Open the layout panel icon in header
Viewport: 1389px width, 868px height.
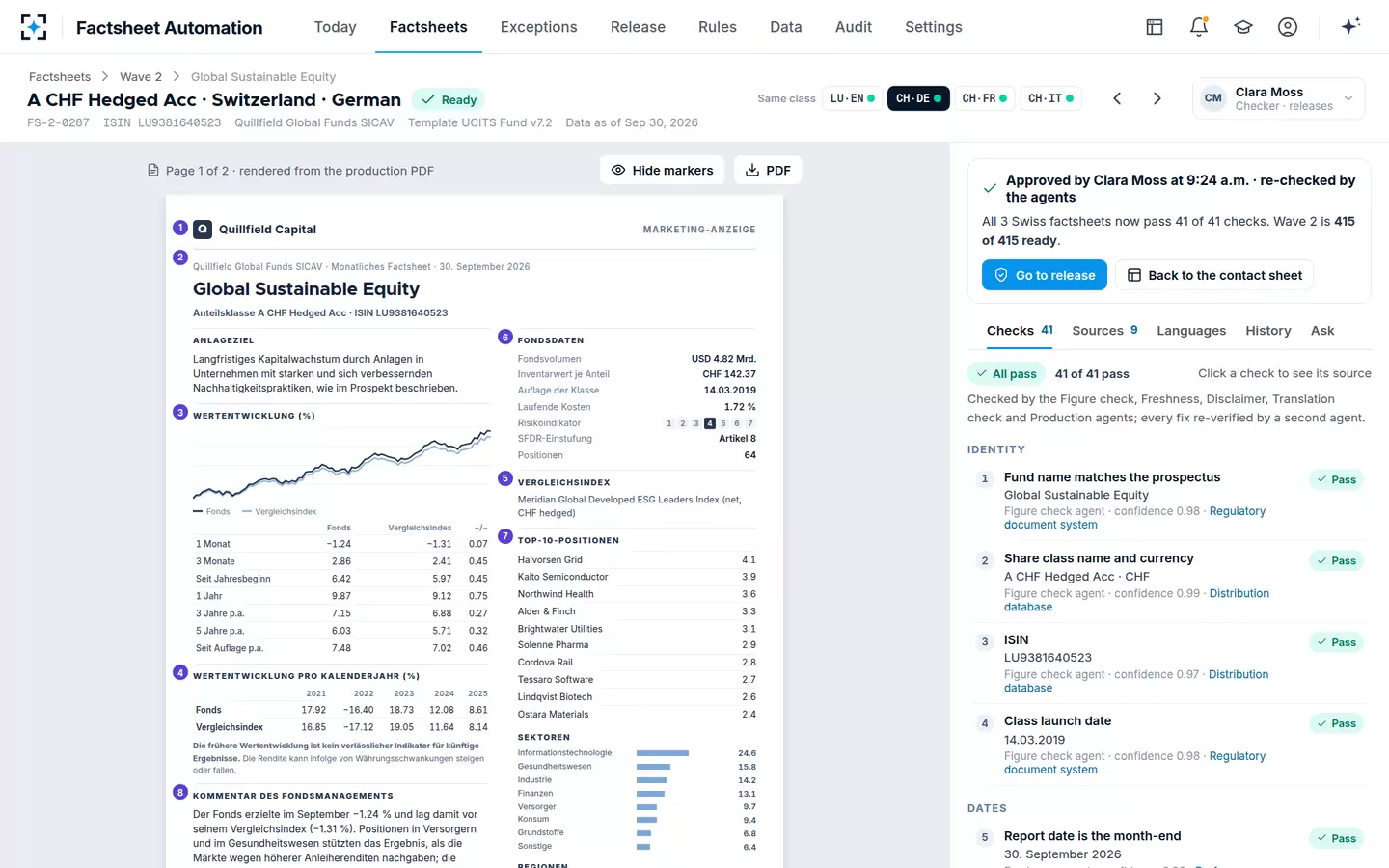click(1155, 27)
